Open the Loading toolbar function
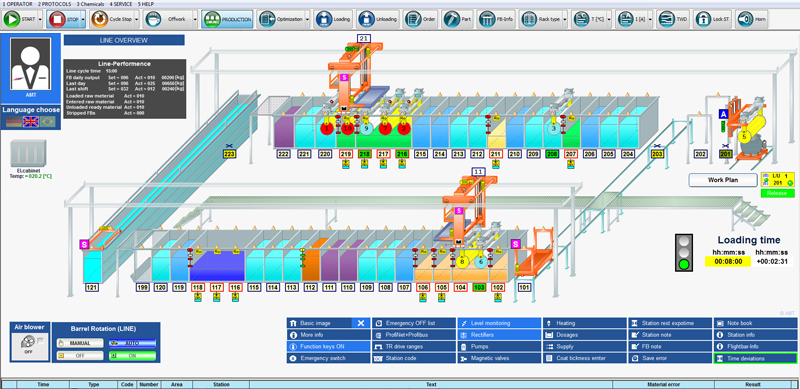 point(334,19)
